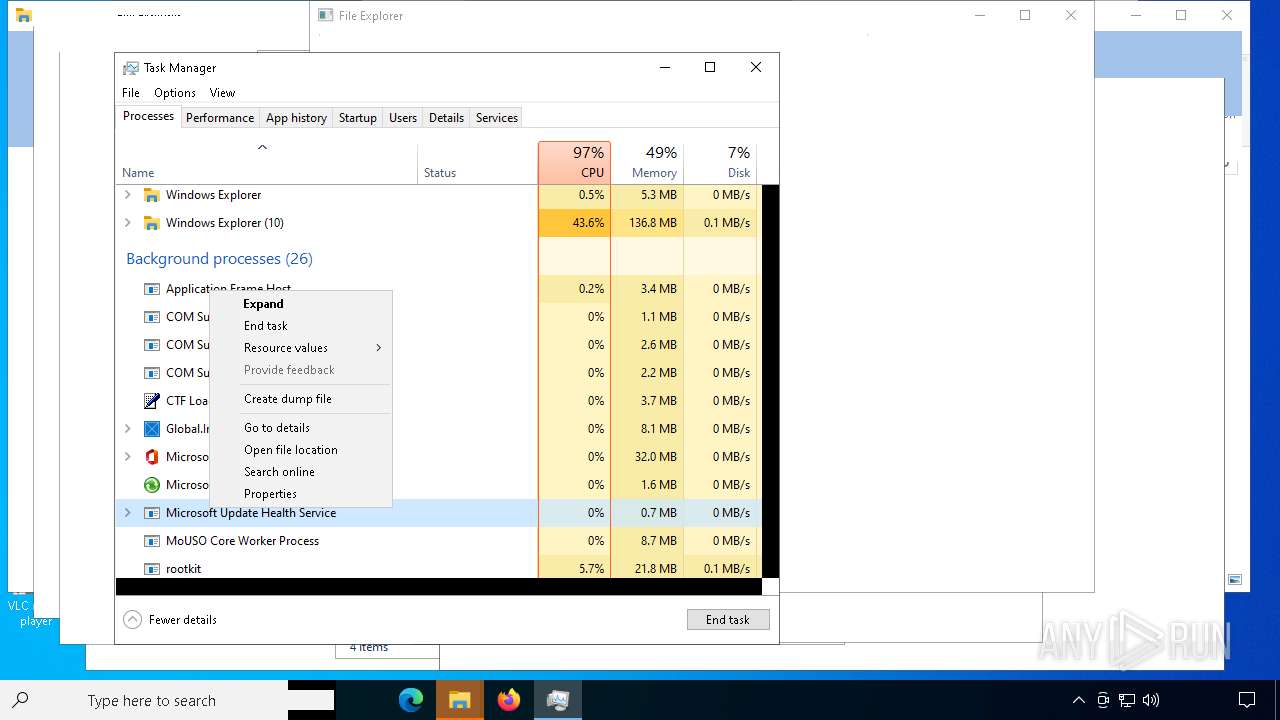Click the CTF Loader pen icon

coord(152,401)
